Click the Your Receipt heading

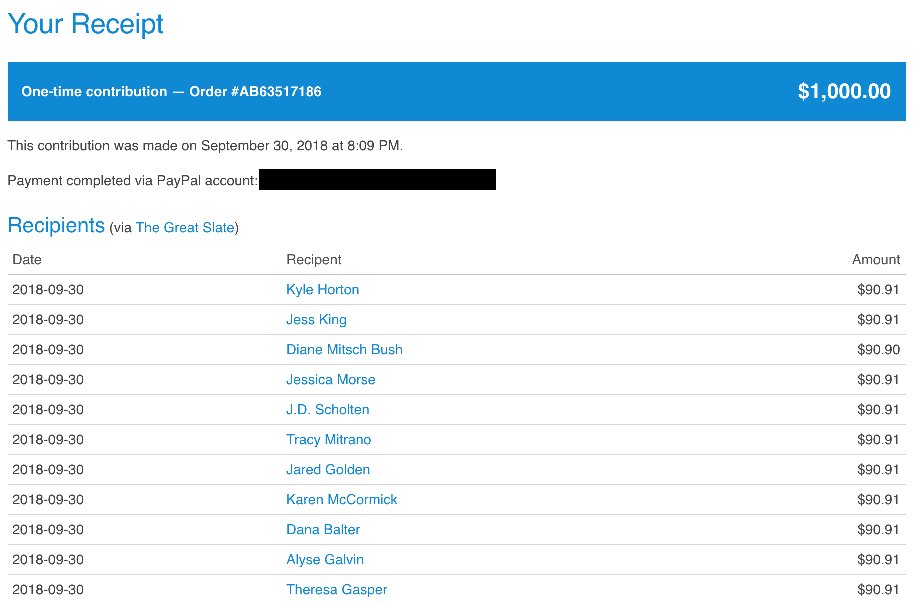click(86, 25)
